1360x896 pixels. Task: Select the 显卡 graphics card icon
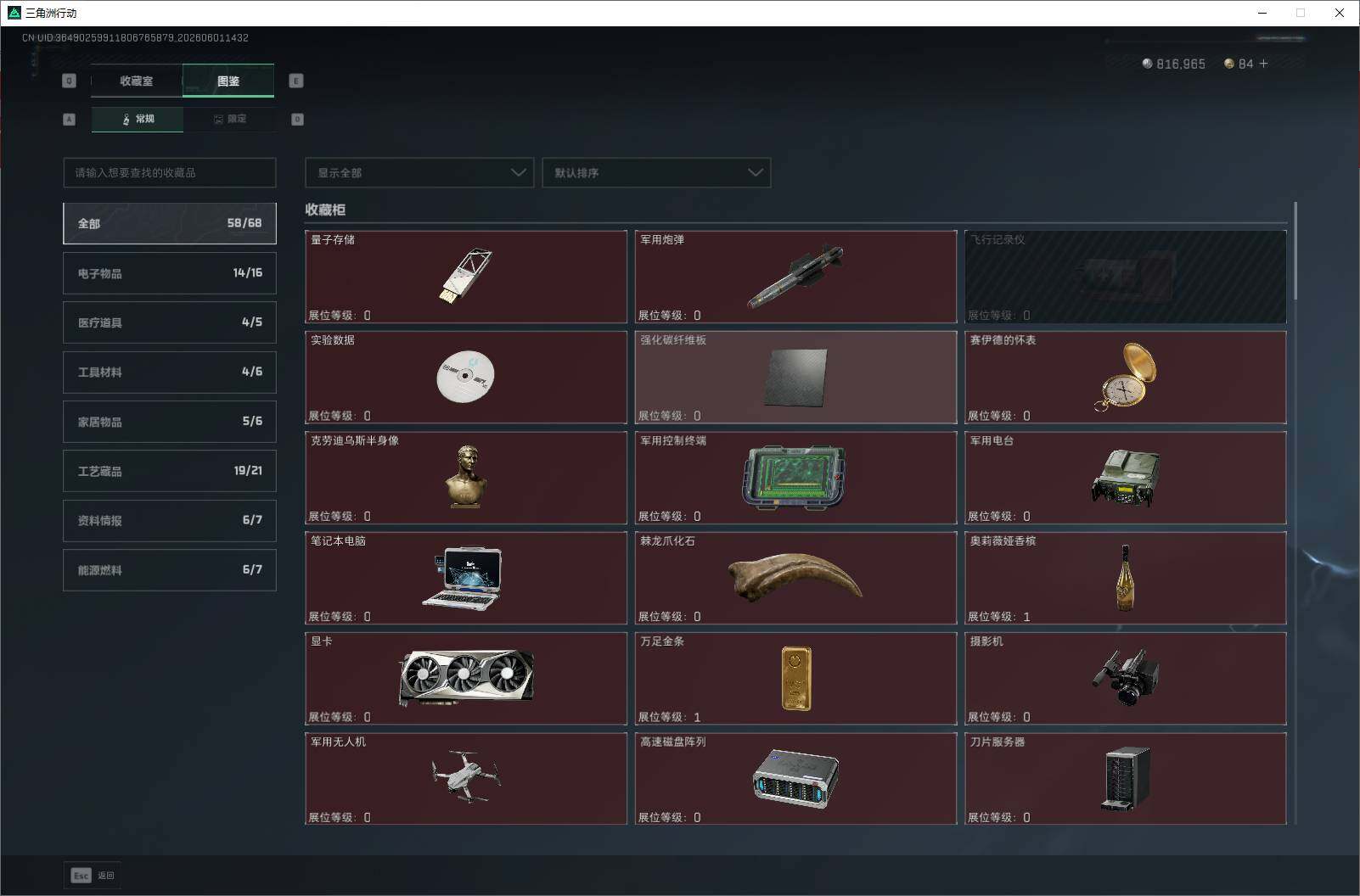[466, 678]
